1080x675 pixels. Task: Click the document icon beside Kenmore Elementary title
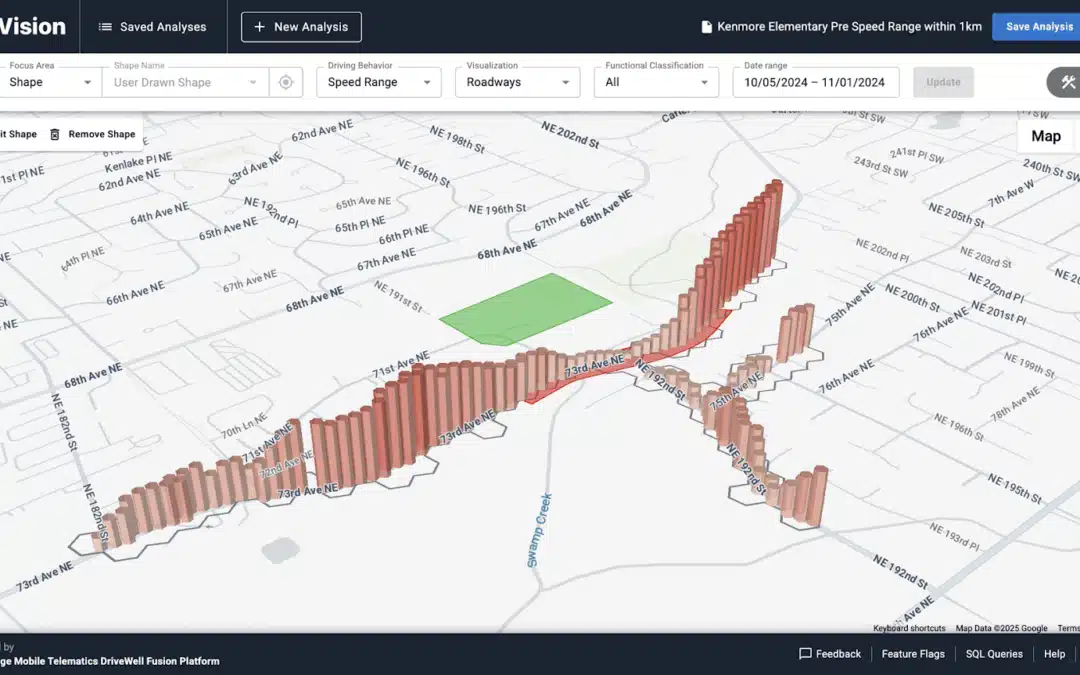[707, 27]
